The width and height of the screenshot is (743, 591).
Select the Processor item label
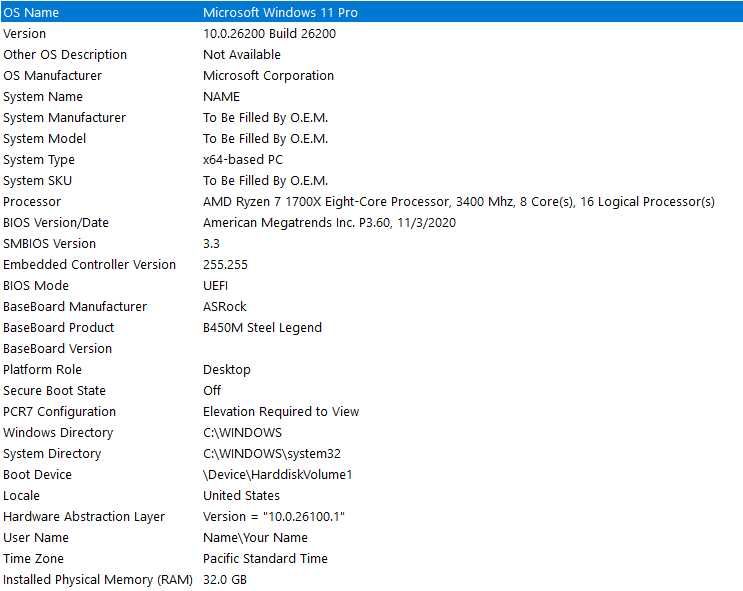pyautogui.click(x=32, y=201)
